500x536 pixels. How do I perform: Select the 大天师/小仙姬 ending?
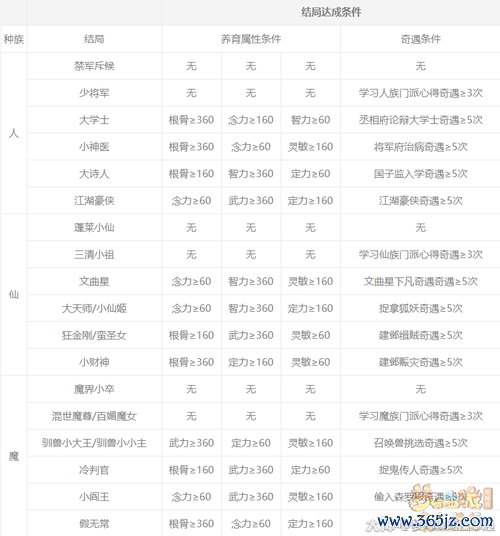coord(94,308)
